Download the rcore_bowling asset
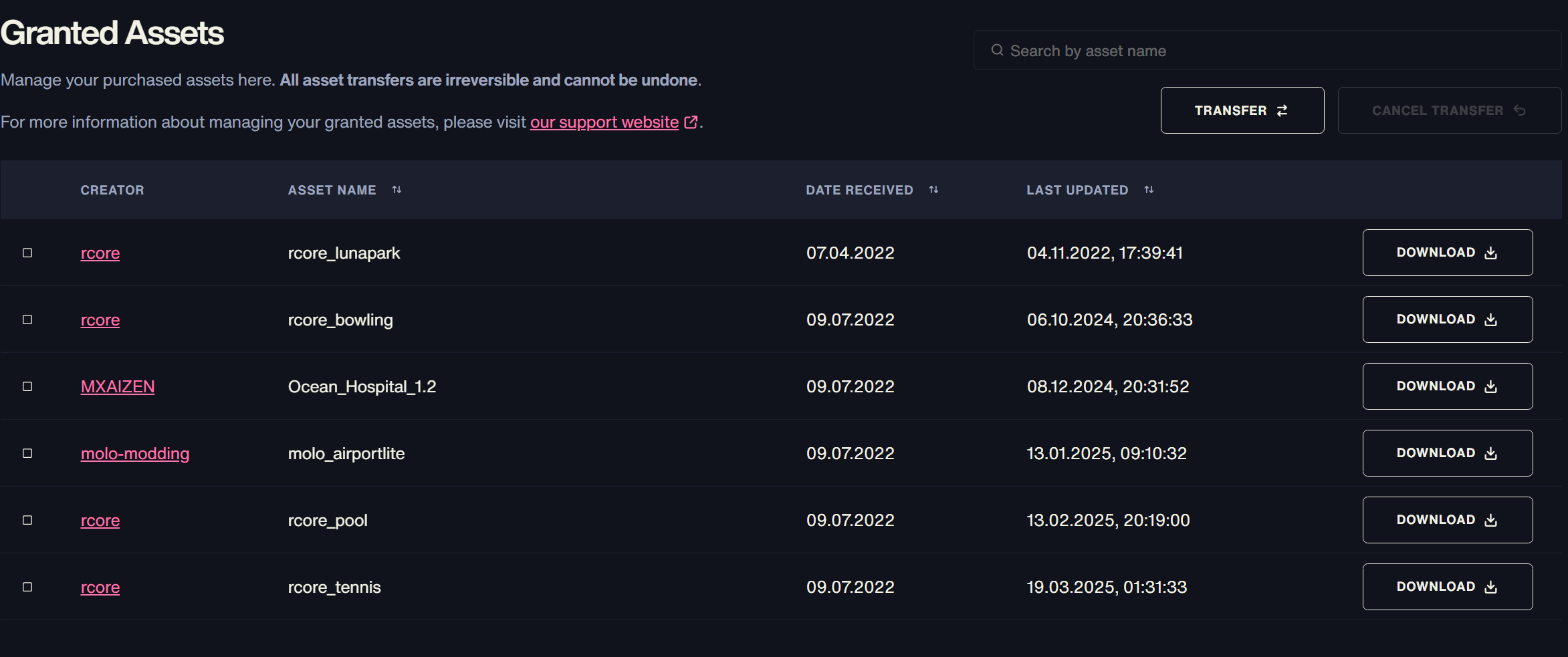 tap(1448, 319)
